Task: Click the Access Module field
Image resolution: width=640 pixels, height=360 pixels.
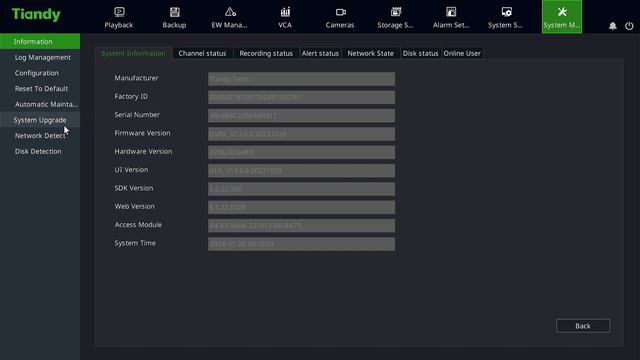Action: click(301, 226)
